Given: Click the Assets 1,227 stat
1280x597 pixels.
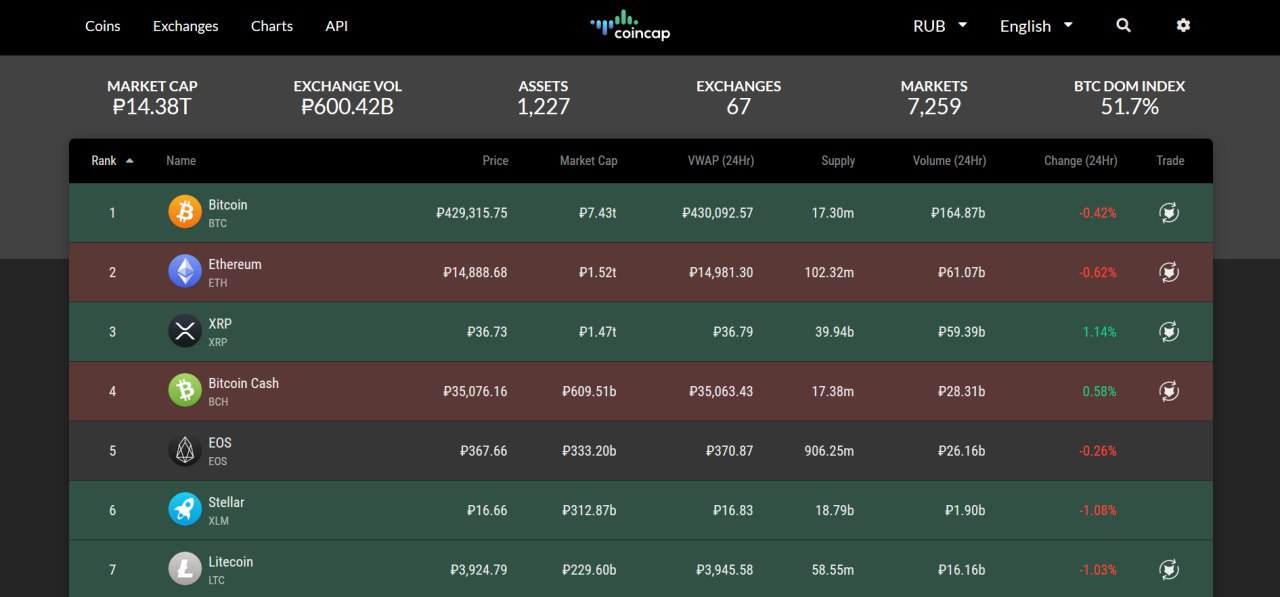Looking at the screenshot, I should pyautogui.click(x=543, y=97).
